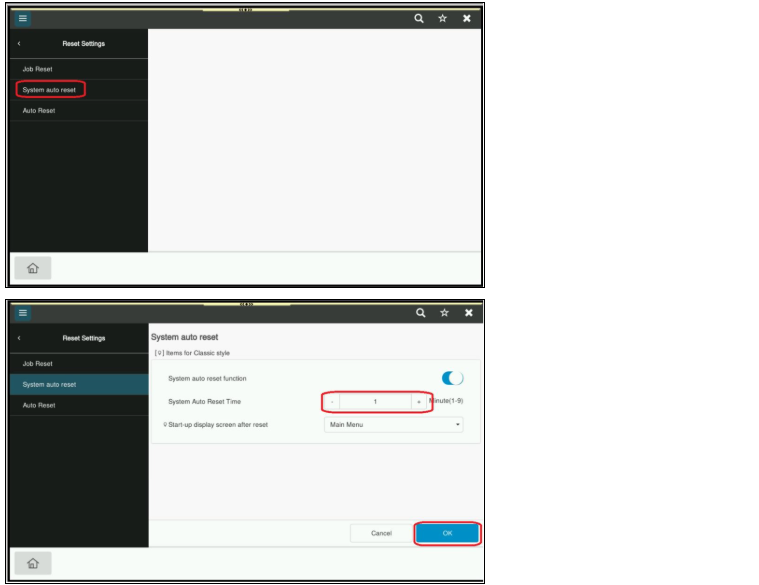Open Start-up display screen Main Menu dropdown
Viewport: 759px width, 585px height.
(394, 424)
